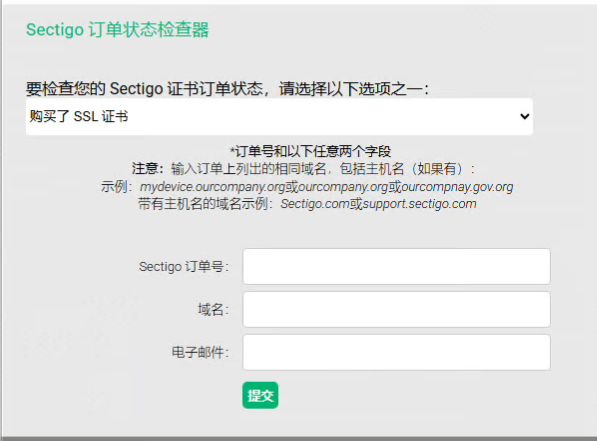Focus the Sectigo 订单号 input field

(x=396, y=267)
